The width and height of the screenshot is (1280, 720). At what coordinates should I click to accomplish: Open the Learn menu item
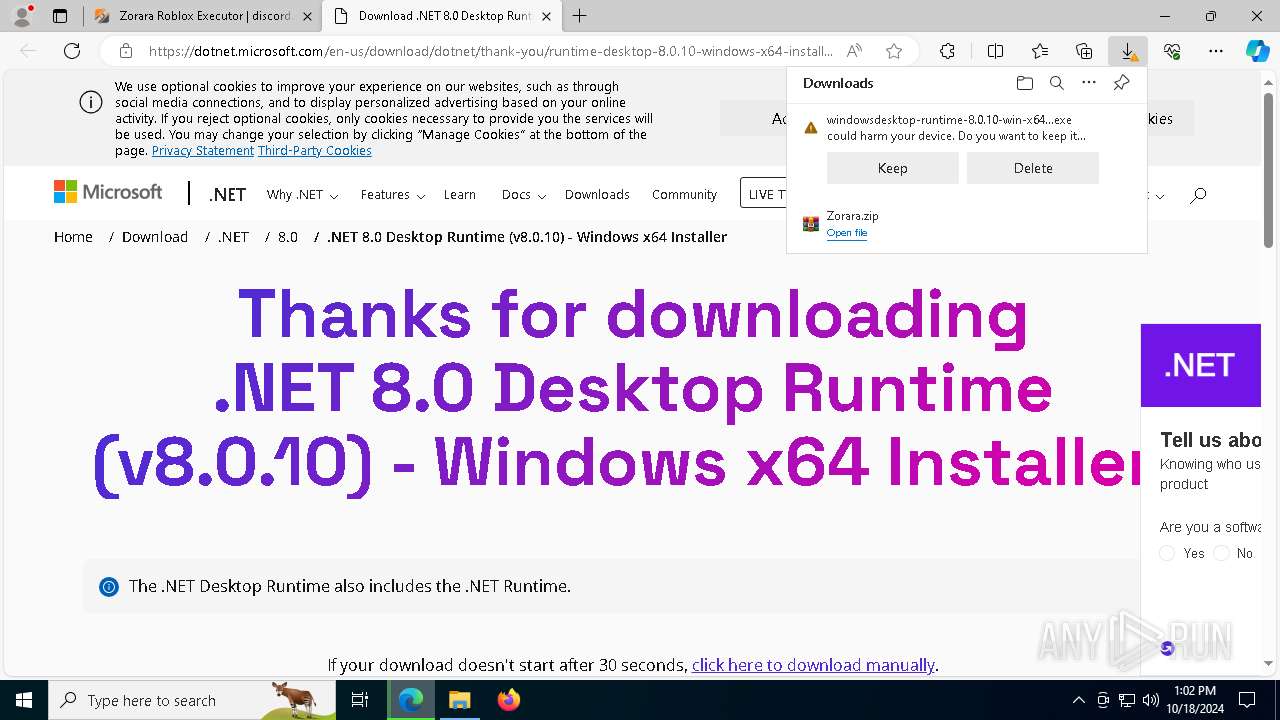click(x=460, y=195)
